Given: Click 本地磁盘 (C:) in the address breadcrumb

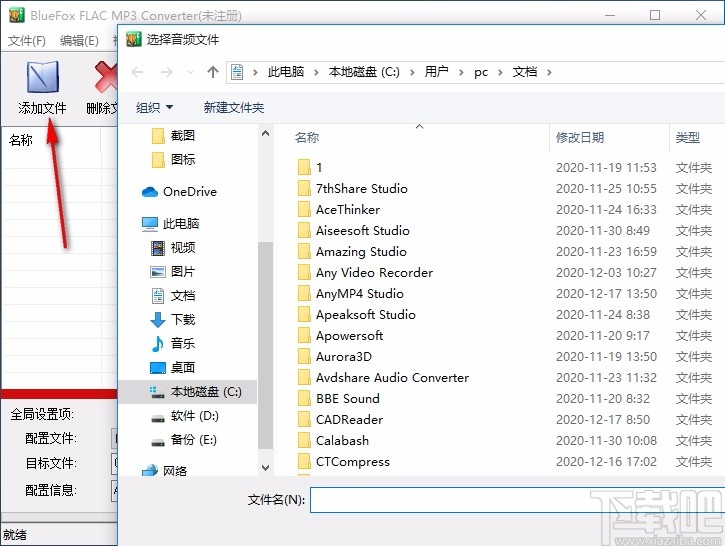Looking at the screenshot, I should tap(364, 72).
